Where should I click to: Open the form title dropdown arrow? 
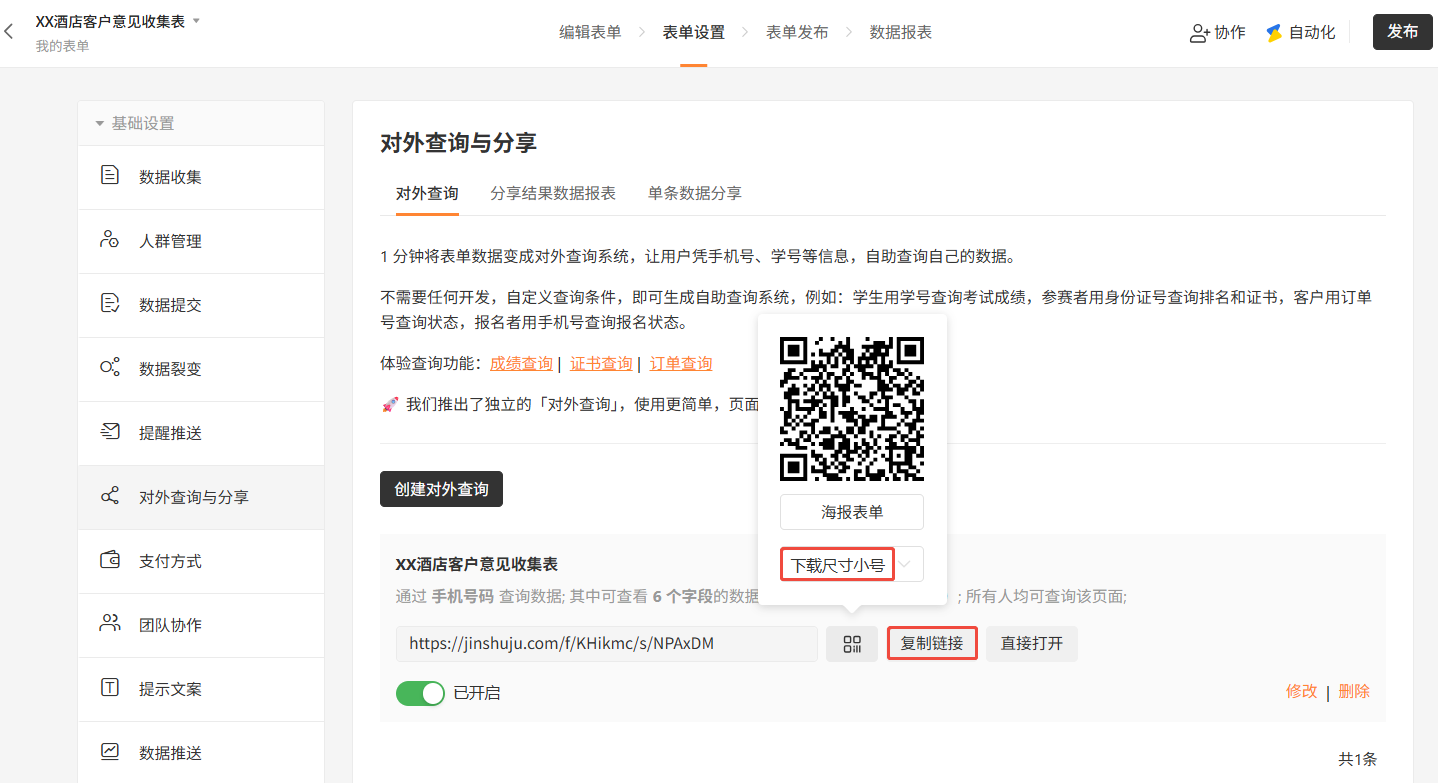tap(196, 21)
